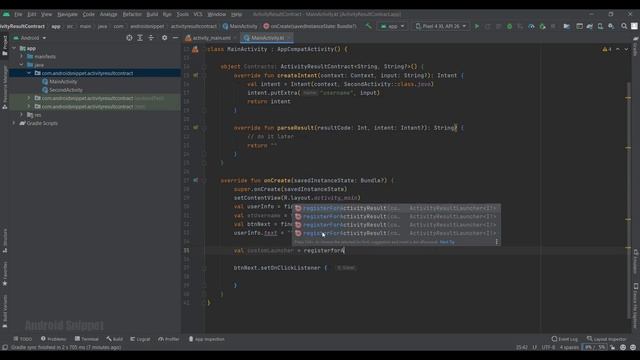The width and height of the screenshot is (640, 360).
Task: Click the editor vertical scrollbar
Action: 628,200
